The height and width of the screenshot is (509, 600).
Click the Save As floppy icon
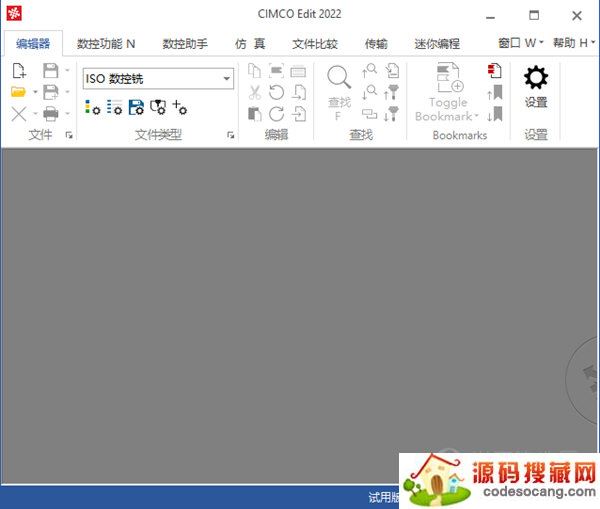51,92
